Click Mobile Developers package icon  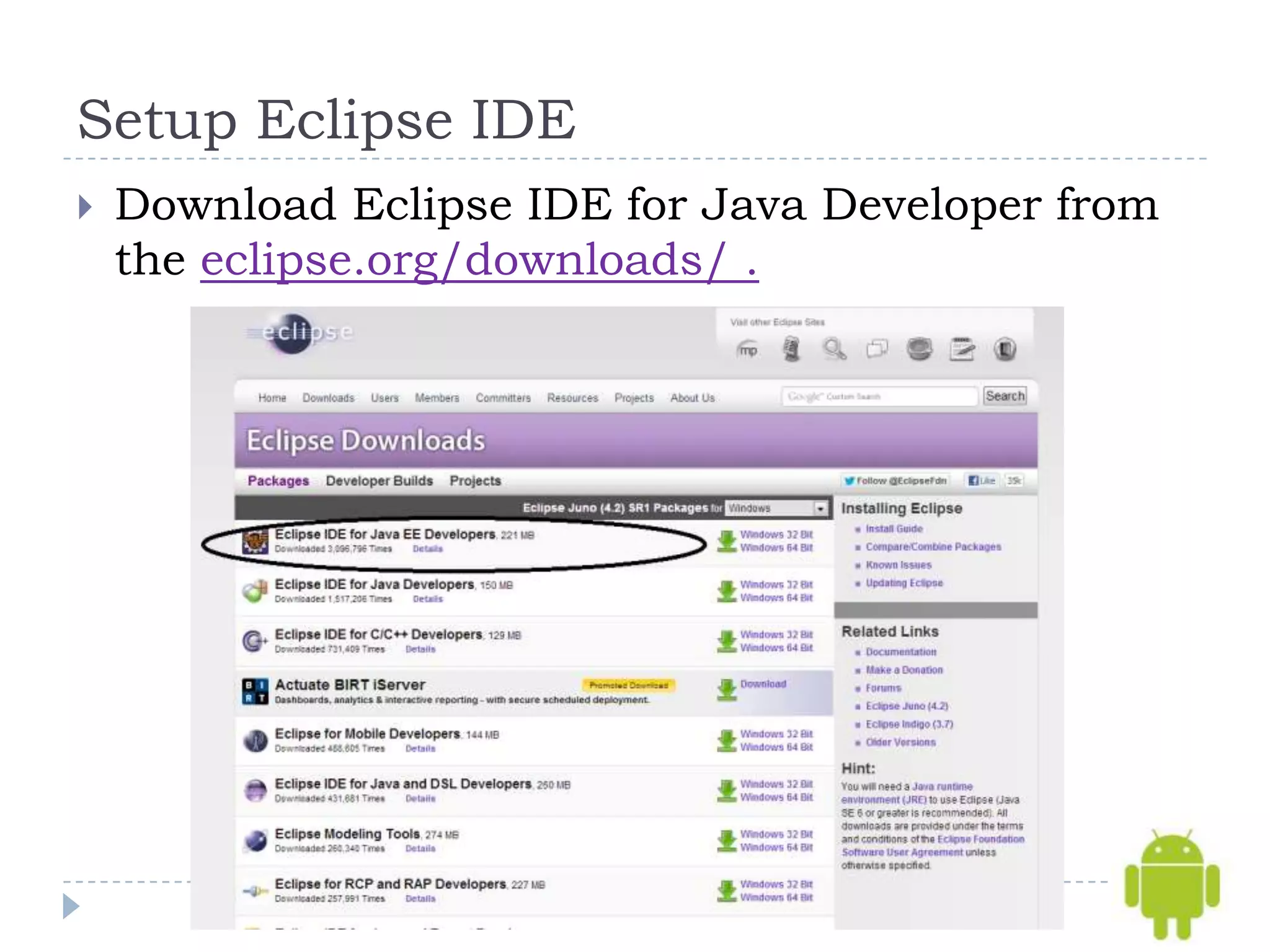click(255, 741)
